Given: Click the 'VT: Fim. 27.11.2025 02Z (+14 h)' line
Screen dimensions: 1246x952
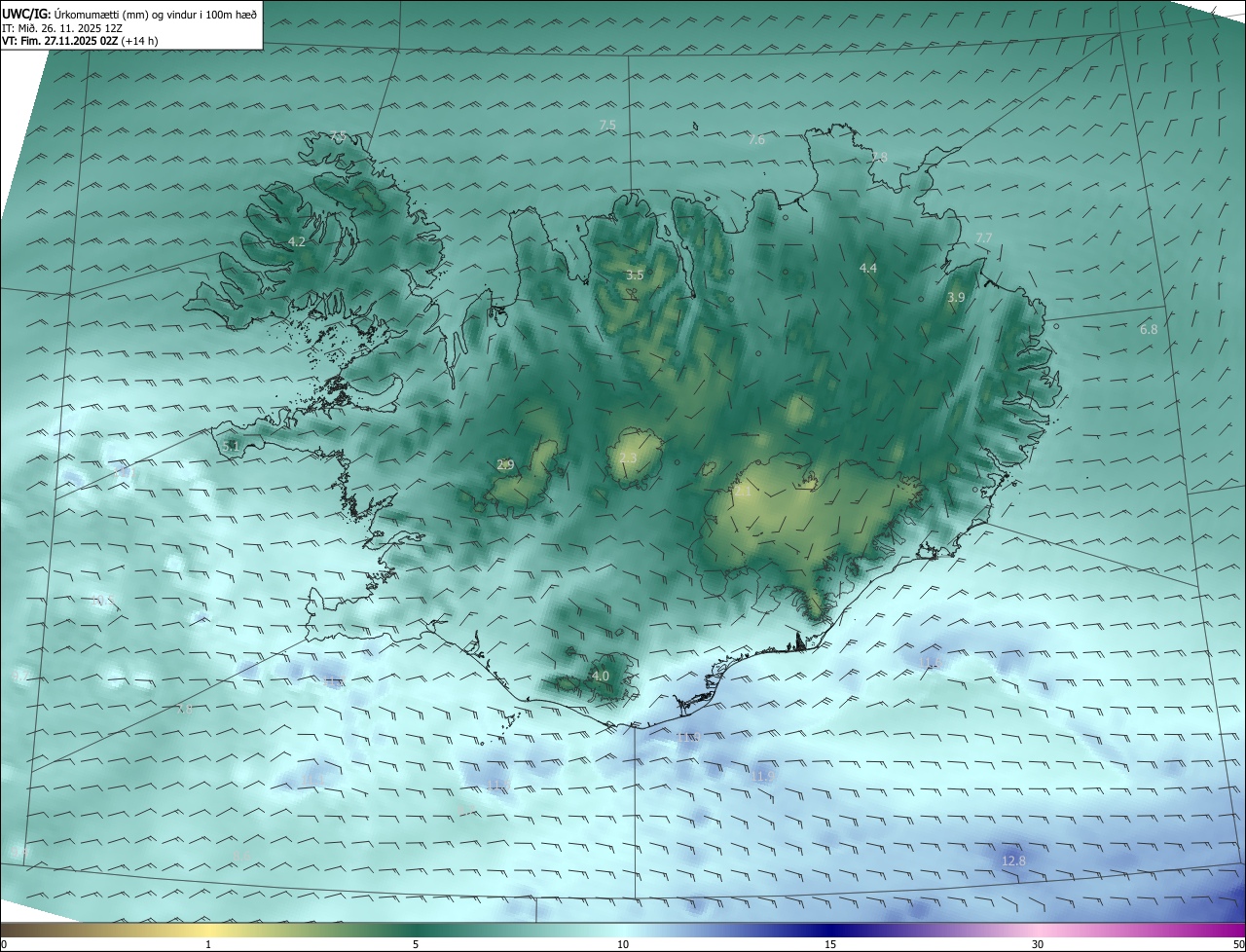Looking at the screenshot, I should pos(80,41).
